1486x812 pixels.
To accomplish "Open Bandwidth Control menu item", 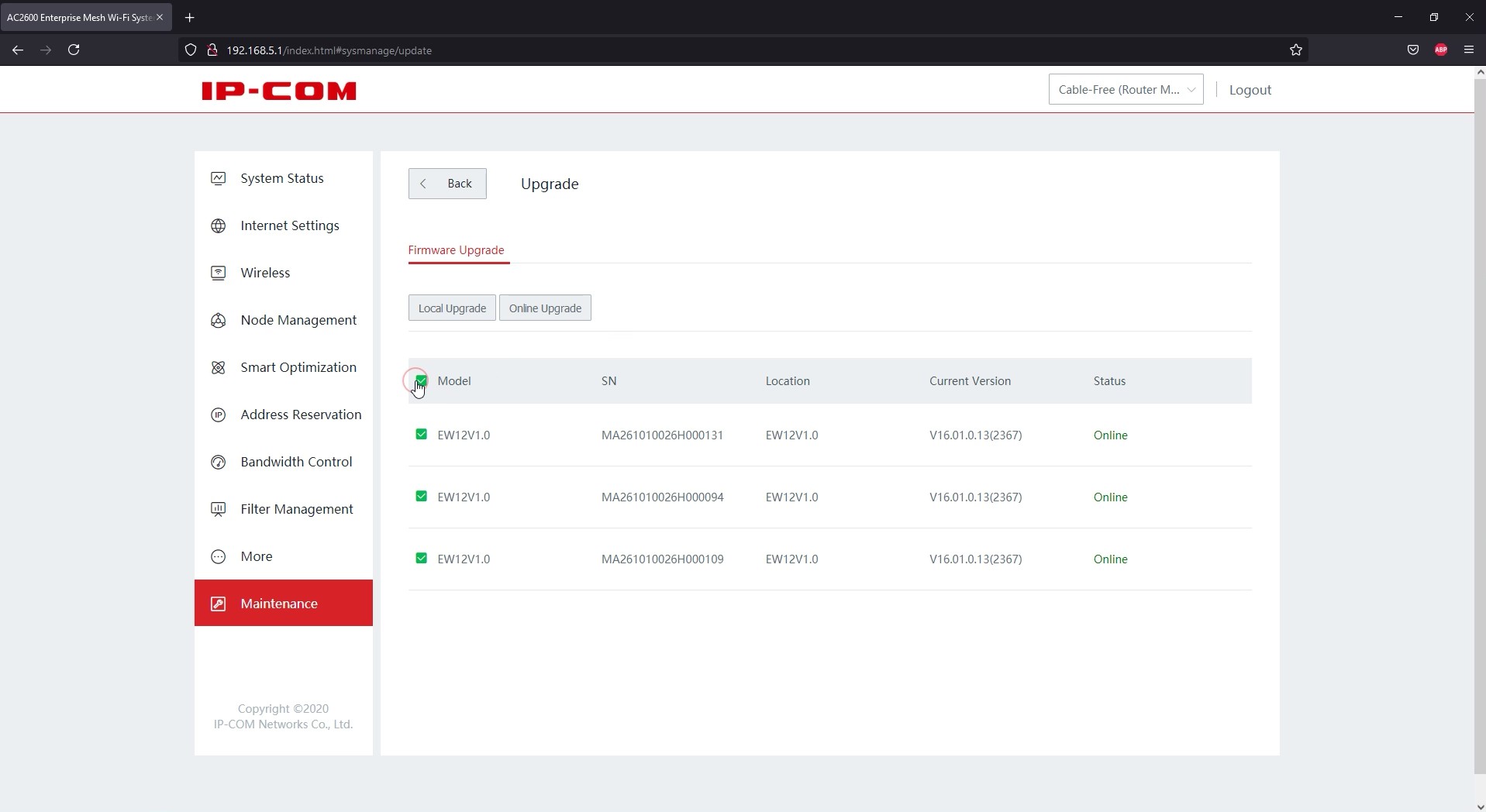I will pyautogui.click(x=284, y=462).
